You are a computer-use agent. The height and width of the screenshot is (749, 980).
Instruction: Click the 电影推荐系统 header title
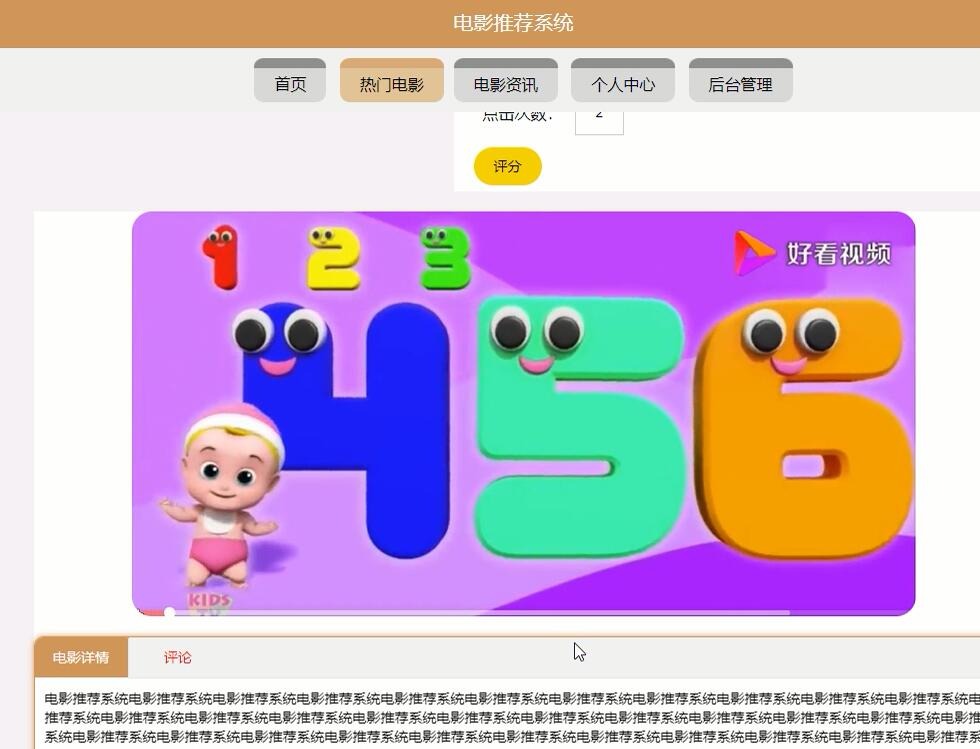pyautogui.click(x=513, y=23)
